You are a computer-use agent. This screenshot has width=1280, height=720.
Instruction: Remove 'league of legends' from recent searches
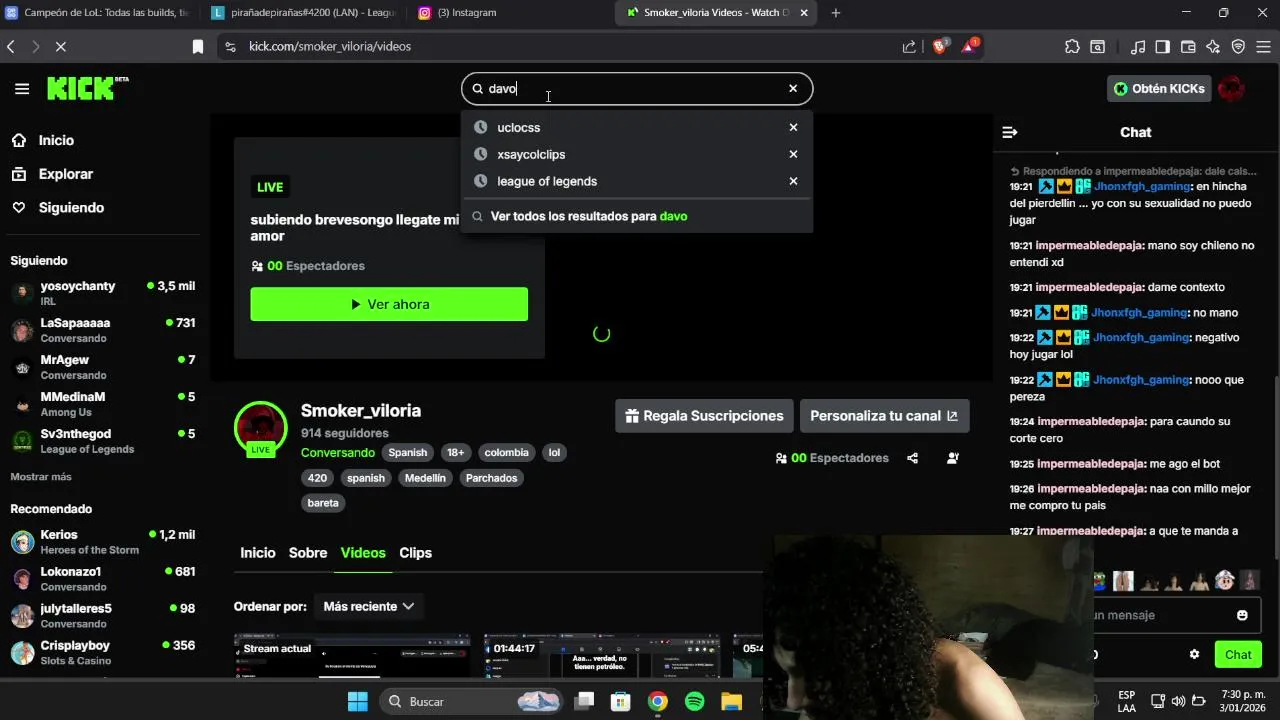(x=793, y=181)
